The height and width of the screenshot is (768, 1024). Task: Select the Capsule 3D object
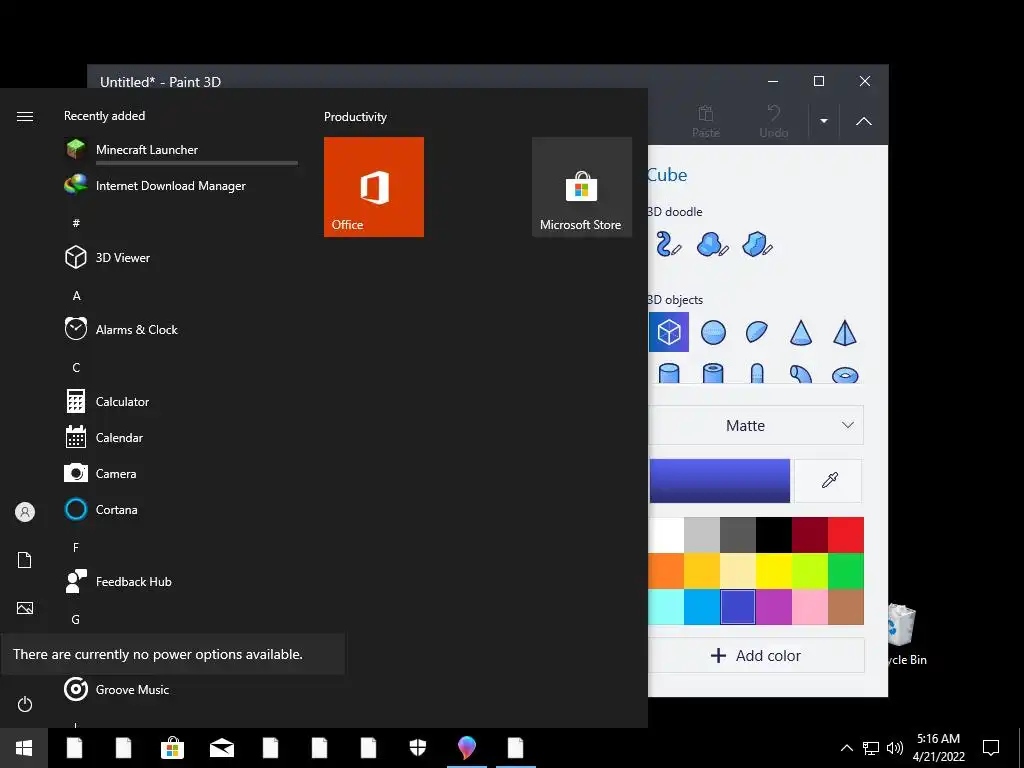pos(757,373)
